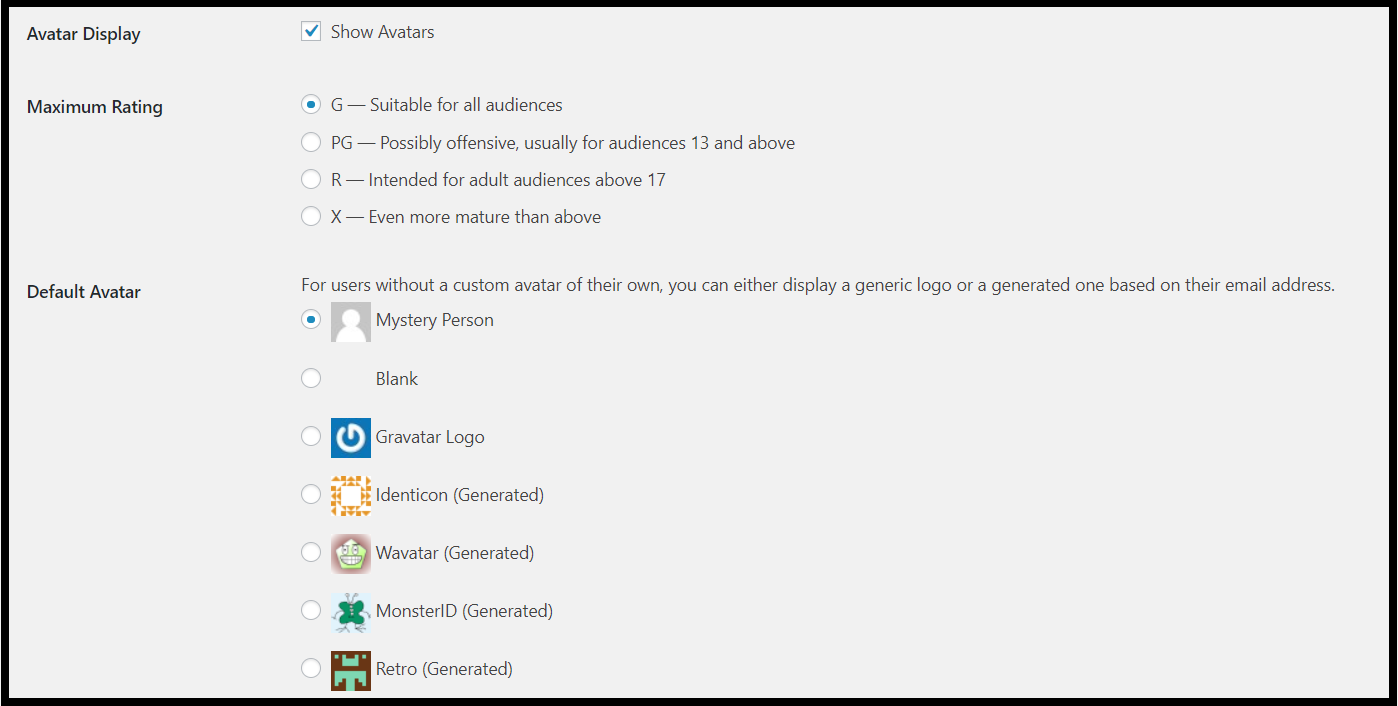Select the X maximum rating option
Screen dimensions: 1398x706
point(311,216)
